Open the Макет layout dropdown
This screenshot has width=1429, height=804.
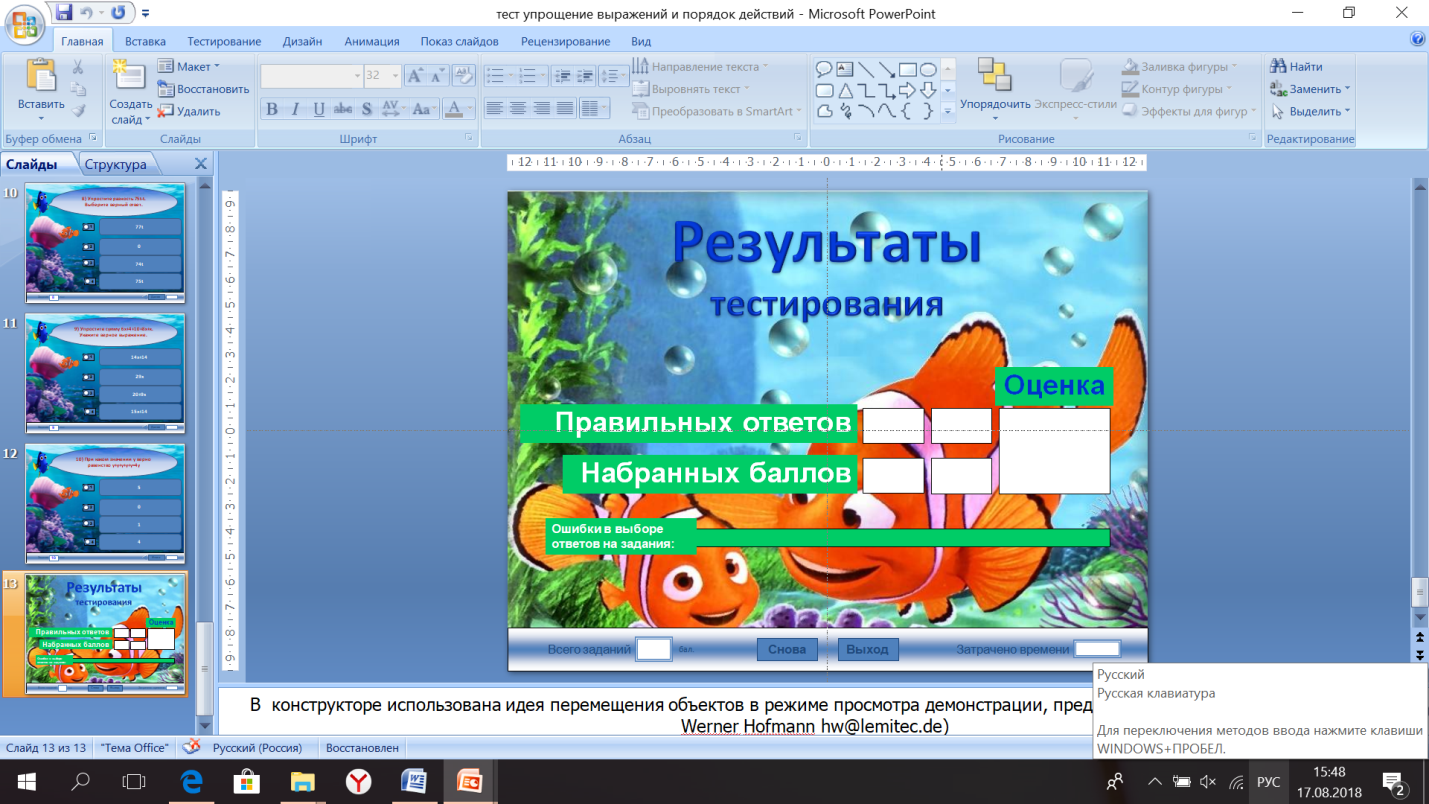187,67
